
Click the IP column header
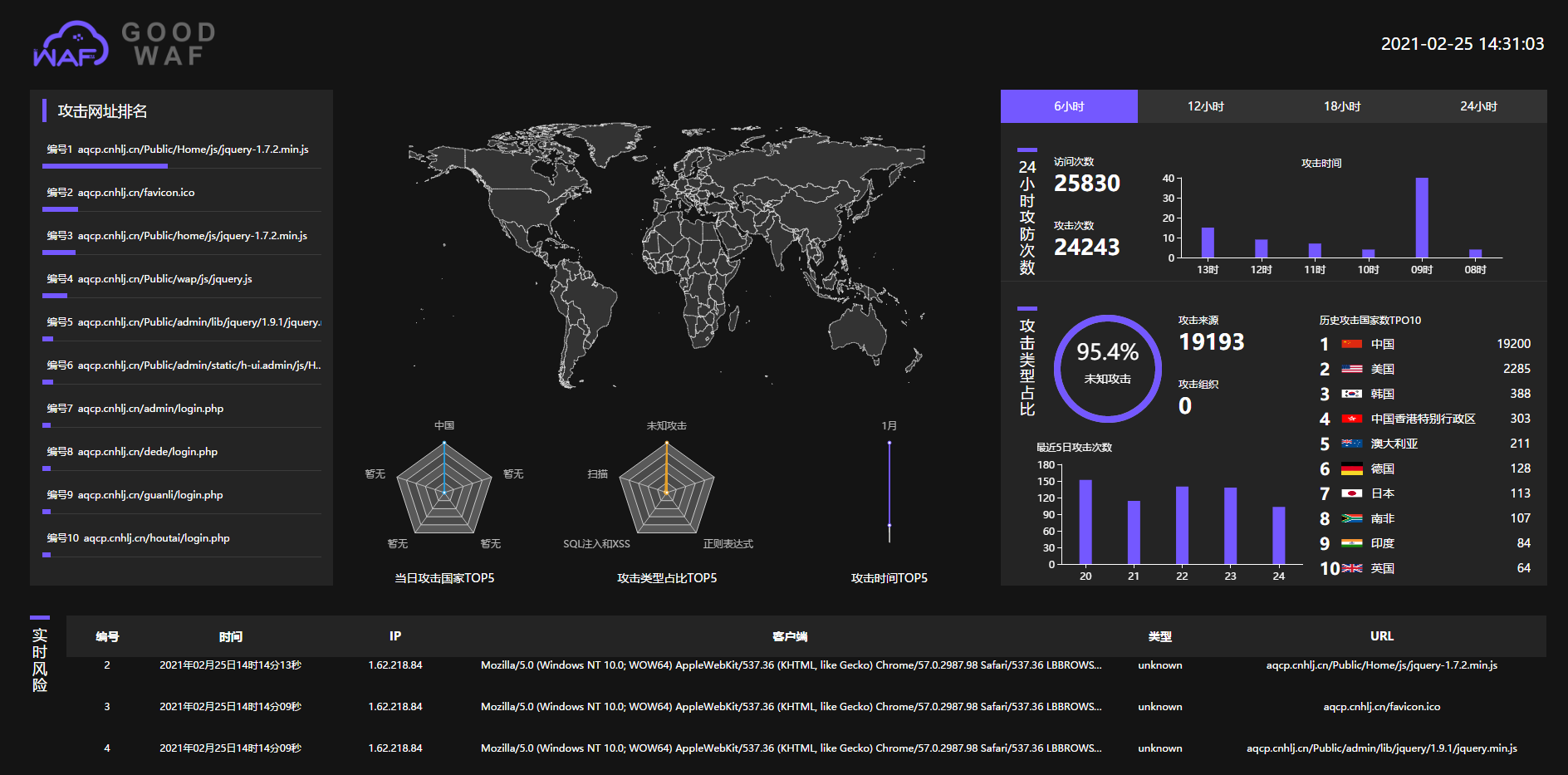(x=395, y=636)
